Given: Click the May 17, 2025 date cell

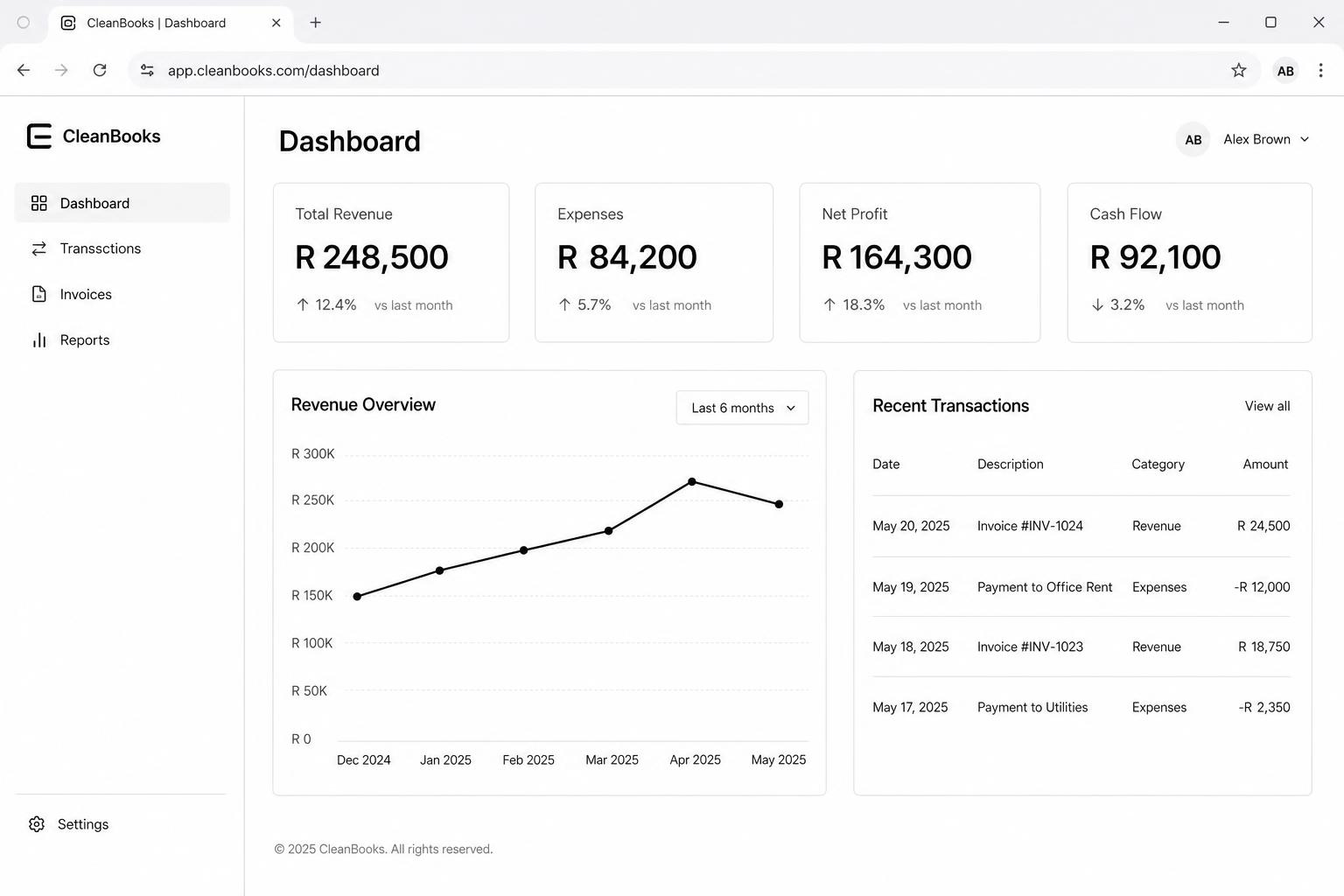Looking at the screenshot, I should pos(910,707).
